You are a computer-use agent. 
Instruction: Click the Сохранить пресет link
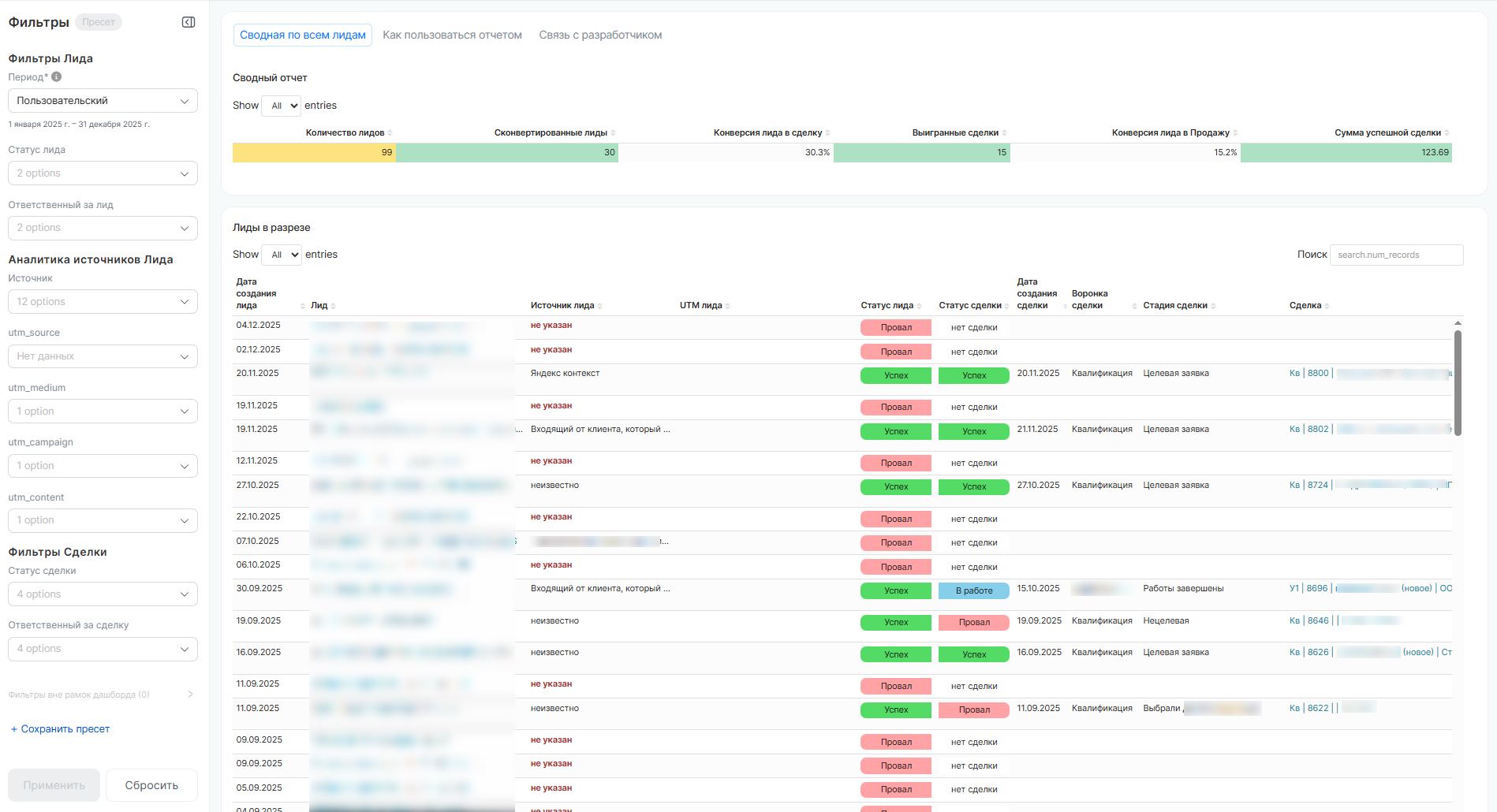(60, 729)
